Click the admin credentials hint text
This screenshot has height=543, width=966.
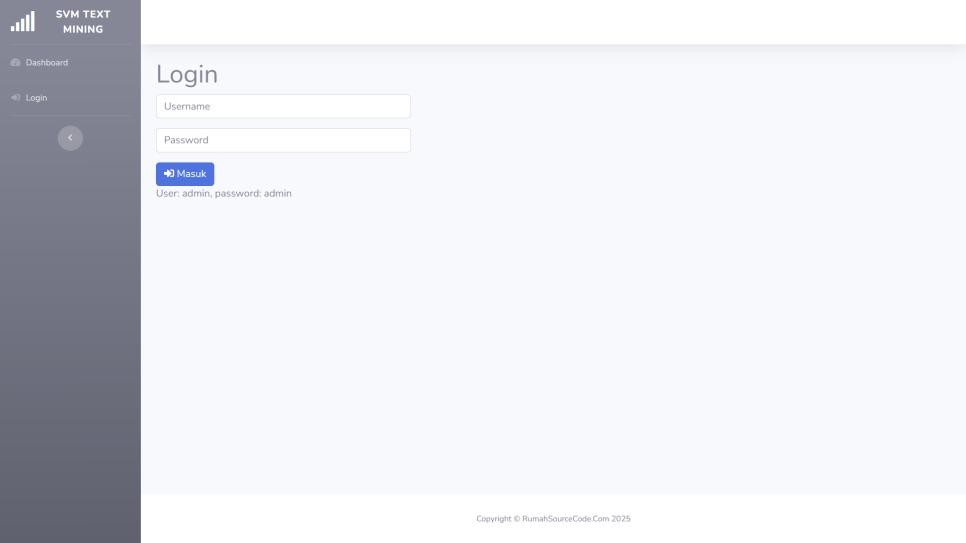224,193
